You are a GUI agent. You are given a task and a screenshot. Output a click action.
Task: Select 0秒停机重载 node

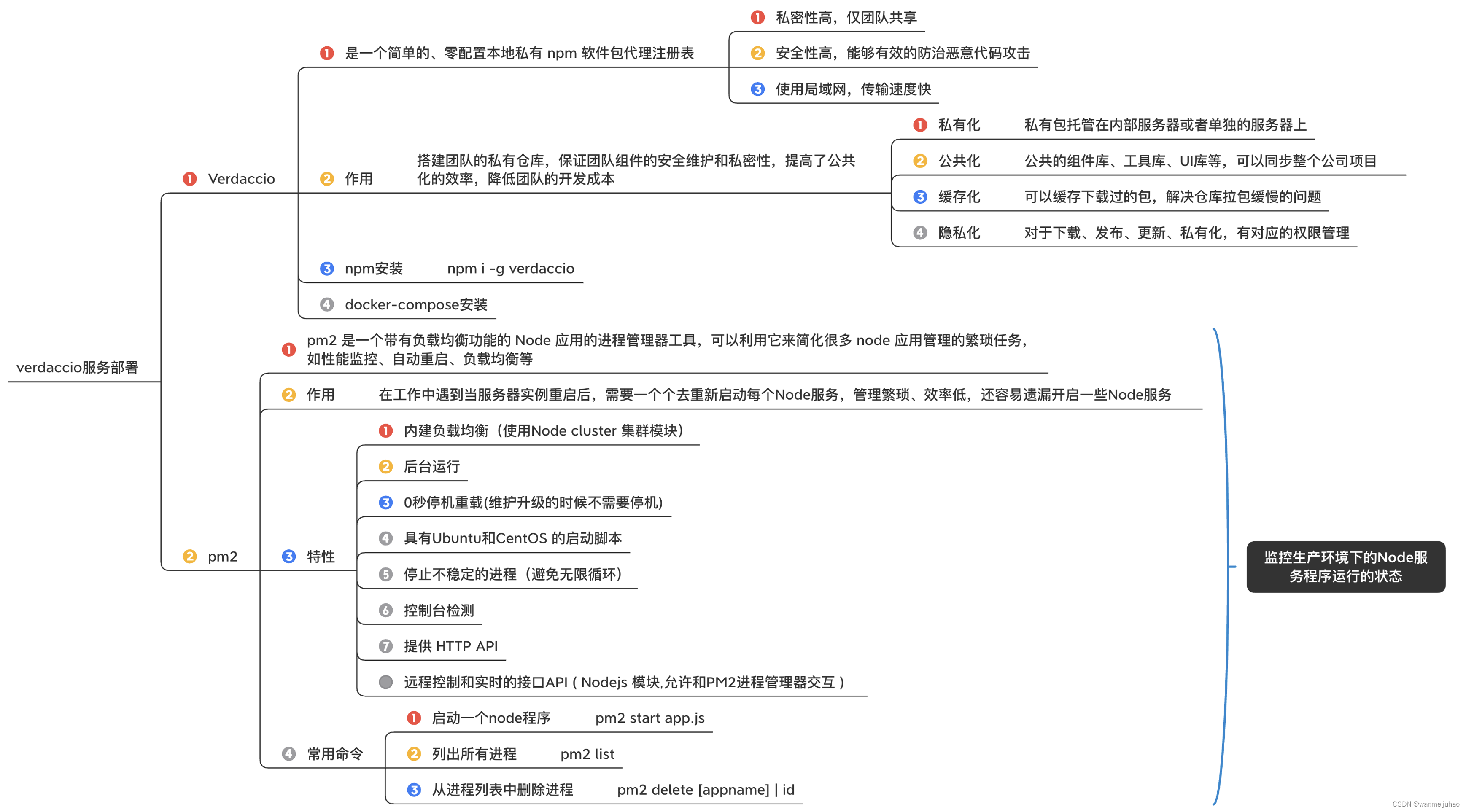533,503
